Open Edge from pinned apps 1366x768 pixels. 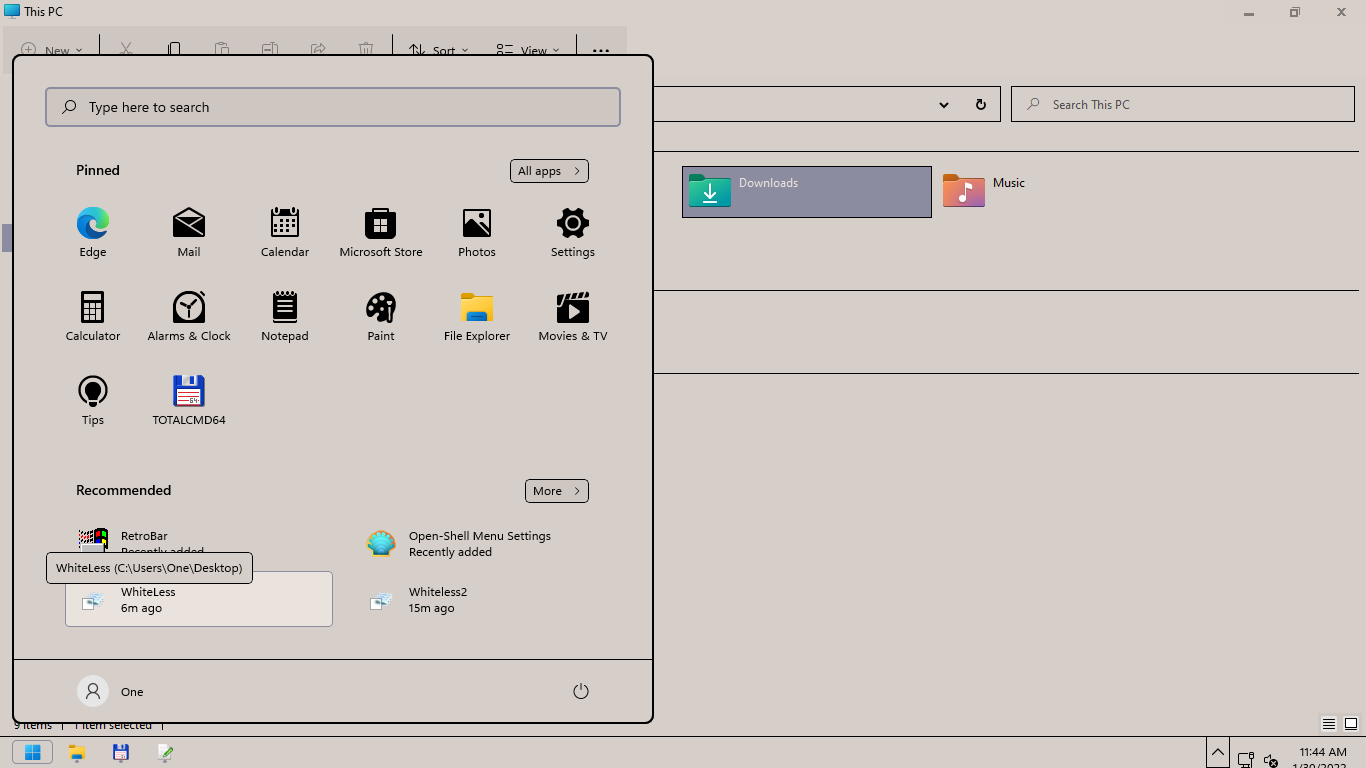pyautogui.click(x=93, y=224)
